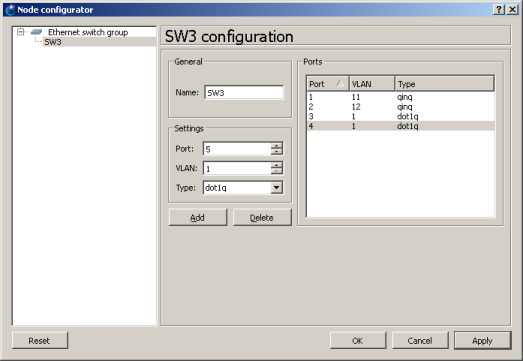Screen dimensions: 523x361
Task: Decrease the Port value with down arrow
Action: 277,152
